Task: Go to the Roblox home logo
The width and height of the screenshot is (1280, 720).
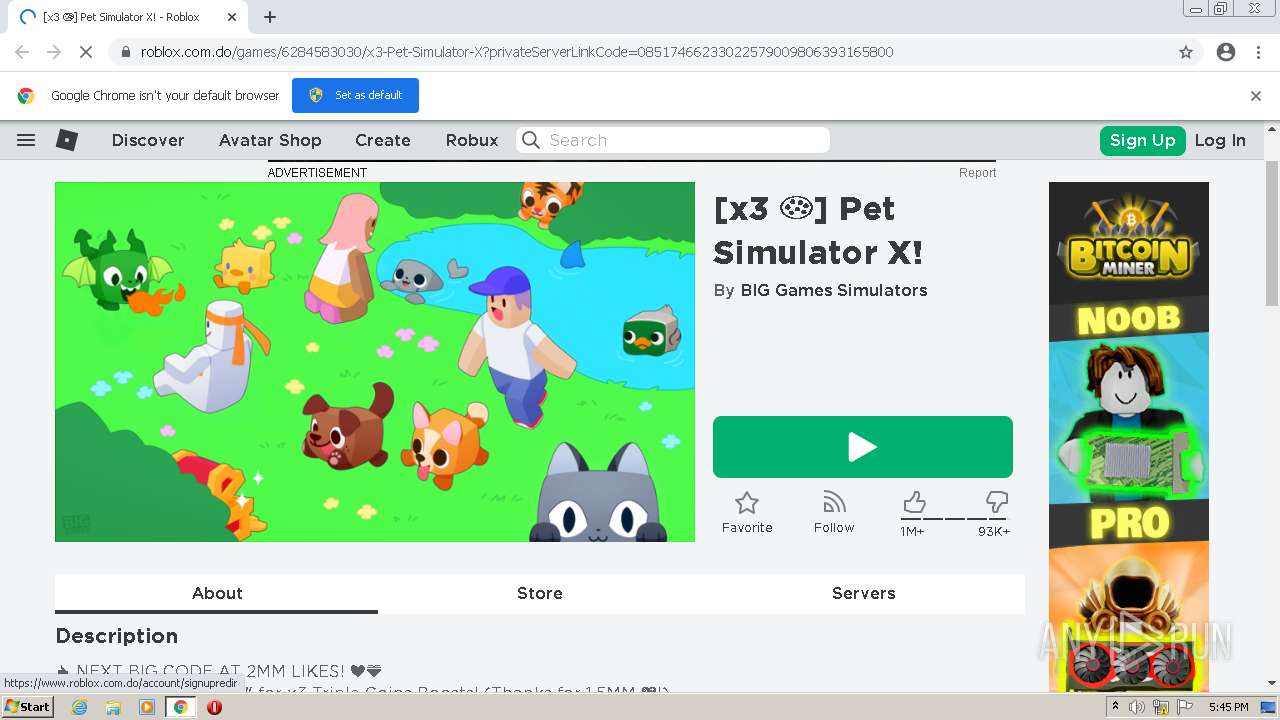Action: pyautogui.click(x=67, y=140)
